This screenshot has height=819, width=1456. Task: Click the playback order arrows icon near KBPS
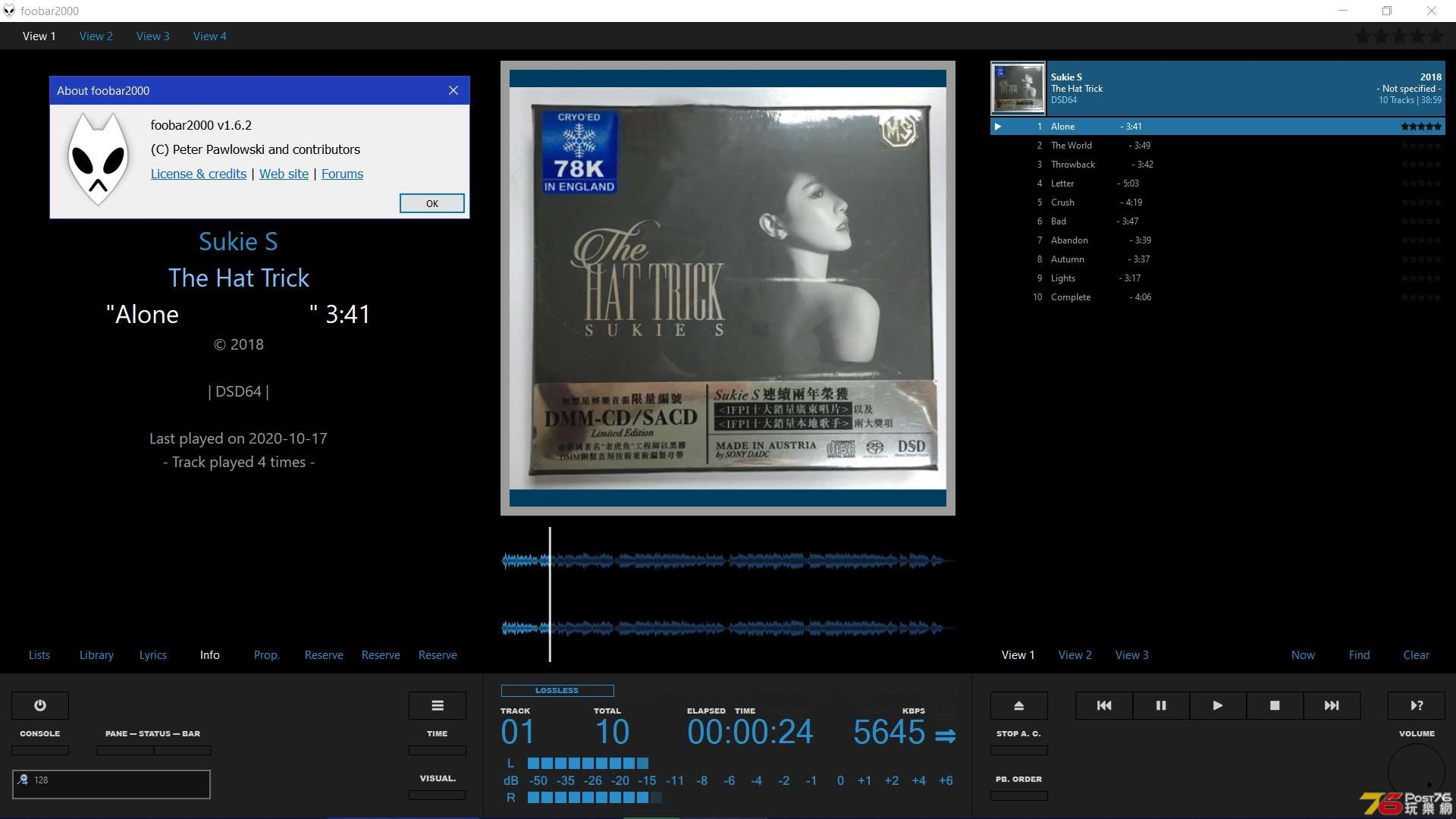pos(945,736)
